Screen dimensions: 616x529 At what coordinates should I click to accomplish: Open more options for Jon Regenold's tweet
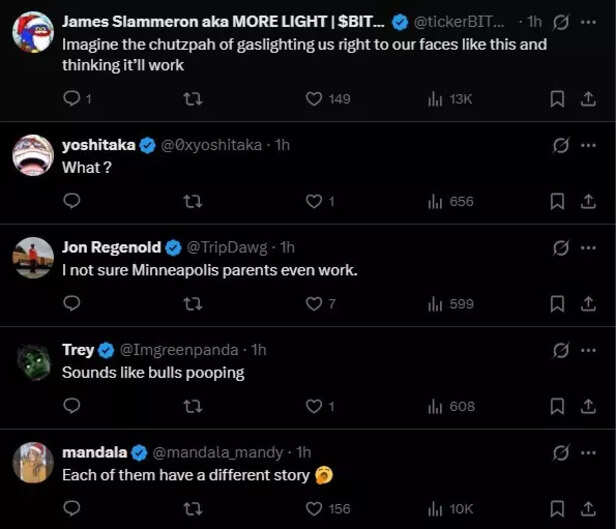point(588,247)
